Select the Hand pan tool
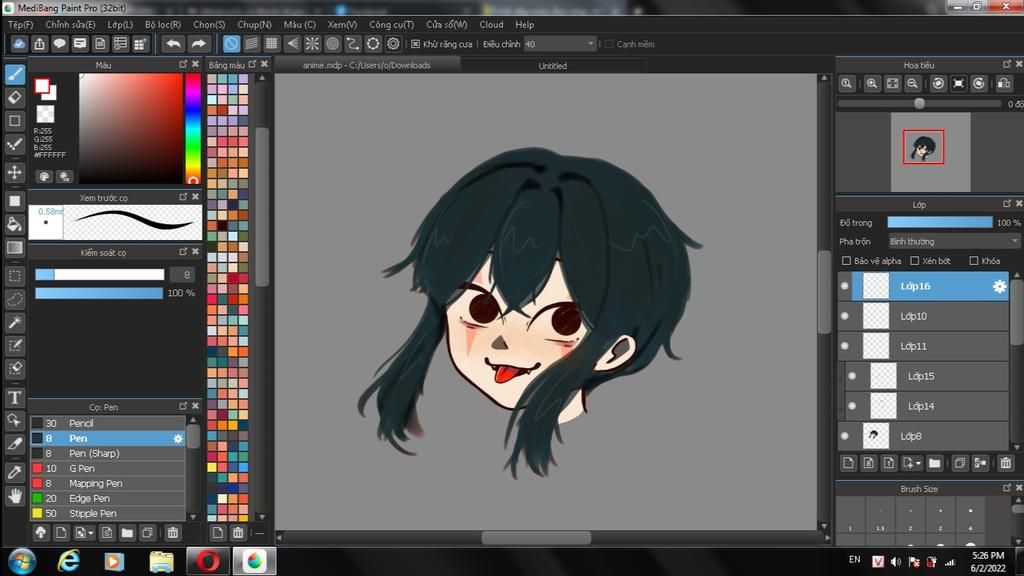 point(15,496)
